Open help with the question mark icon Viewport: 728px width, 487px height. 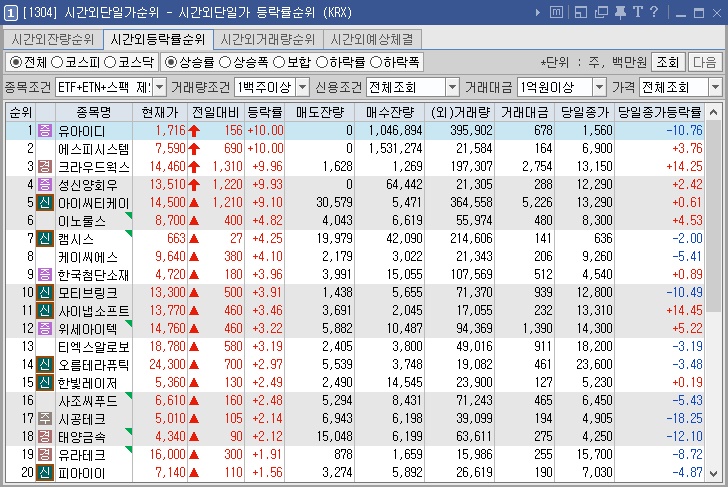[654, 12]
